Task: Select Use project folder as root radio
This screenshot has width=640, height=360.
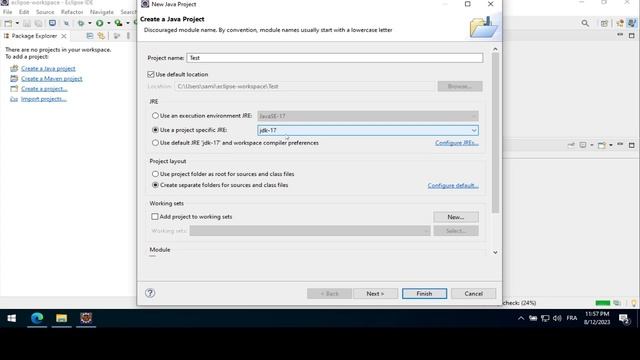Action: click(155, 174)
